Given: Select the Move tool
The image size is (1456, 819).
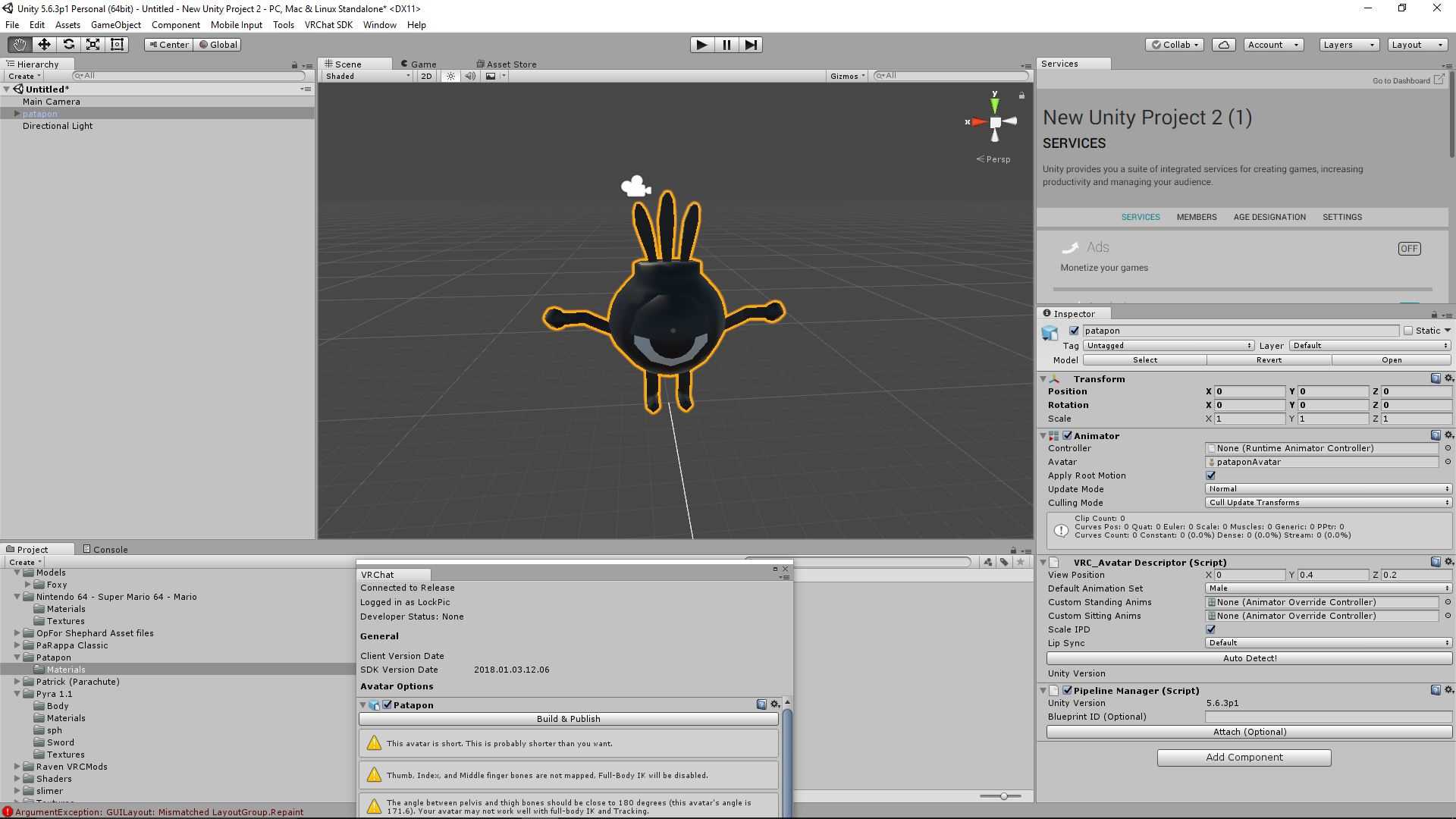Looking at the screenshot, I should [x=44, y=45].
